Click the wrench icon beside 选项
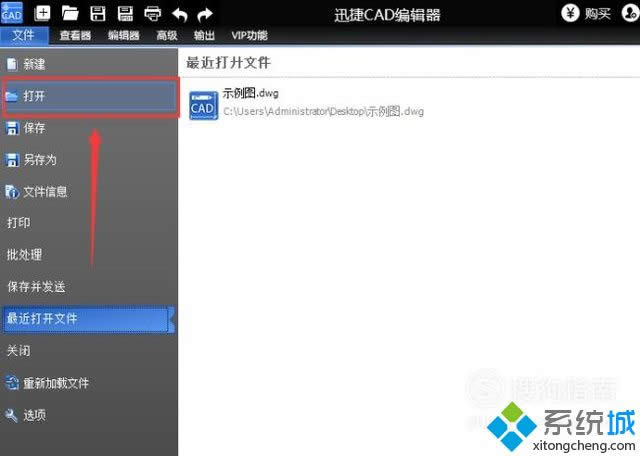Viewport: 640px width, 456px height. pyautogui.click(x=11, y=415)
